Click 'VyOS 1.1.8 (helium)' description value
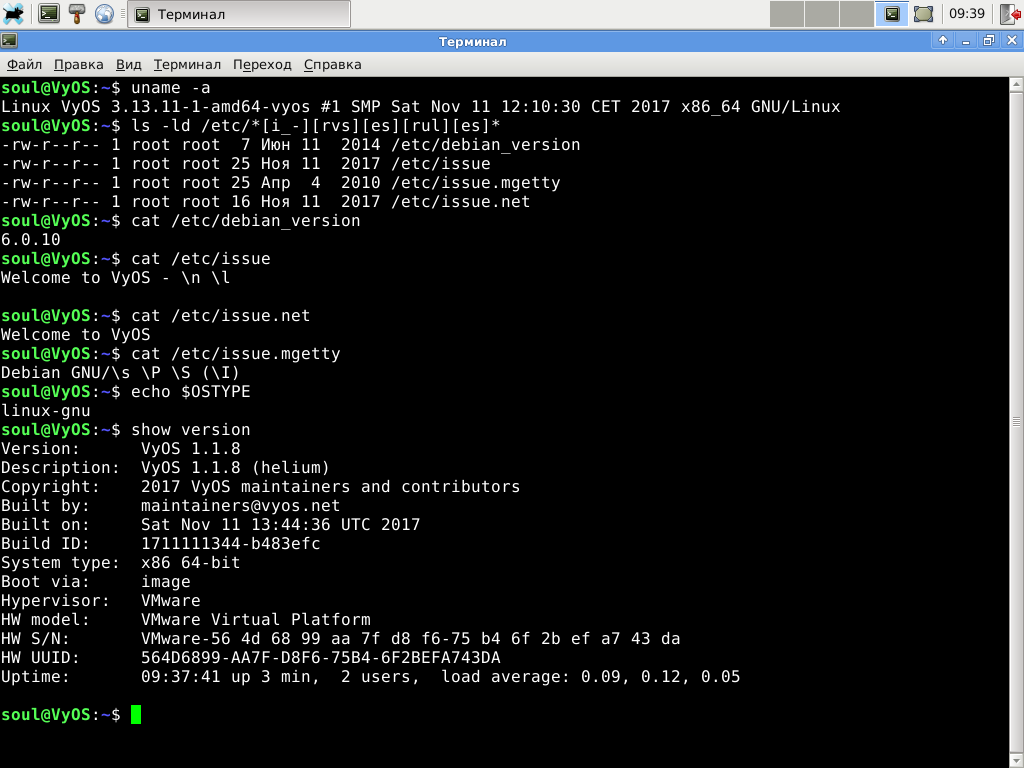The height and width of the screenshot is (768, 1024). (235, 468)
